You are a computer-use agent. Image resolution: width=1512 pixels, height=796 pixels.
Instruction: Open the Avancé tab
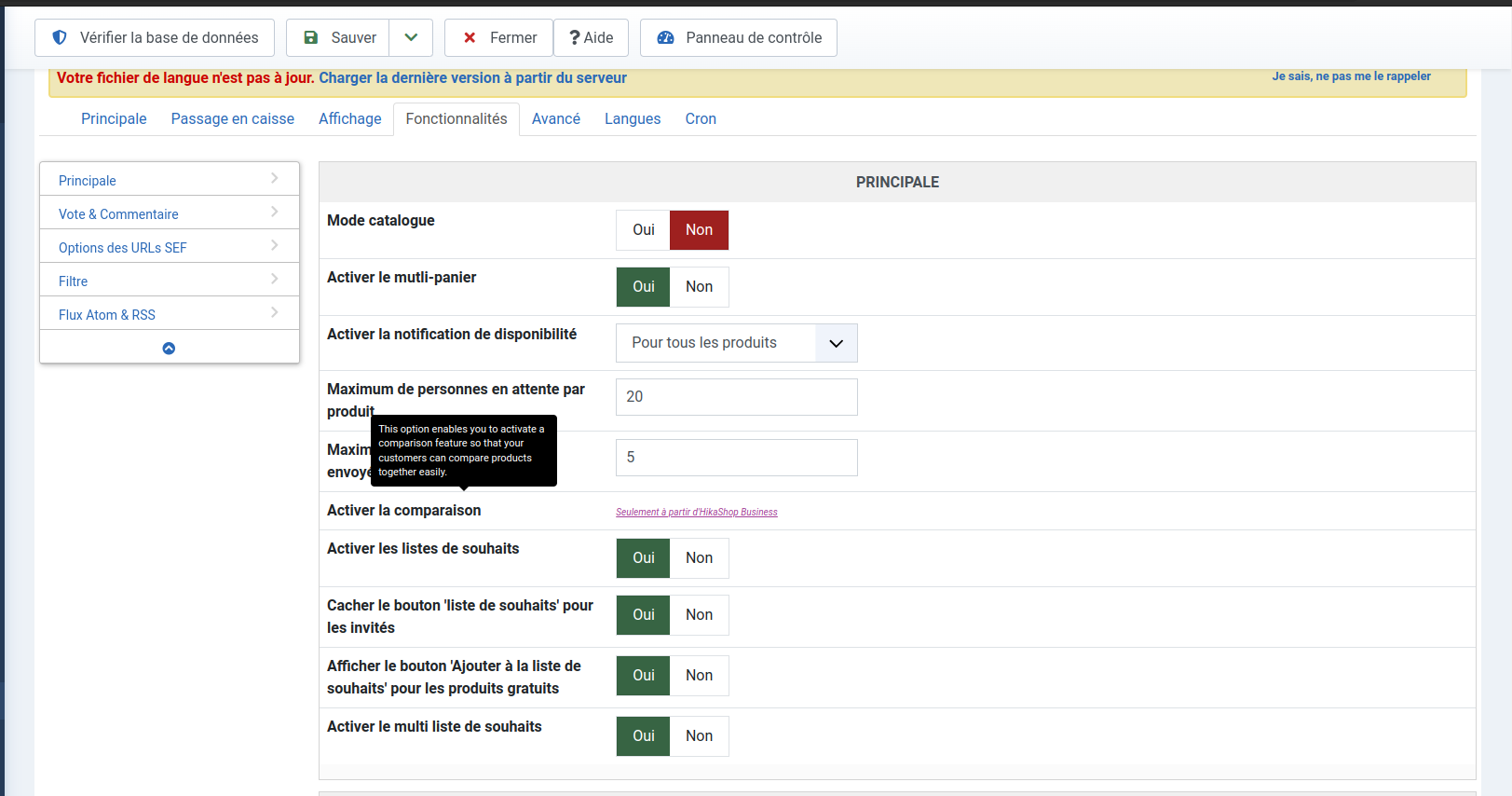556,118
